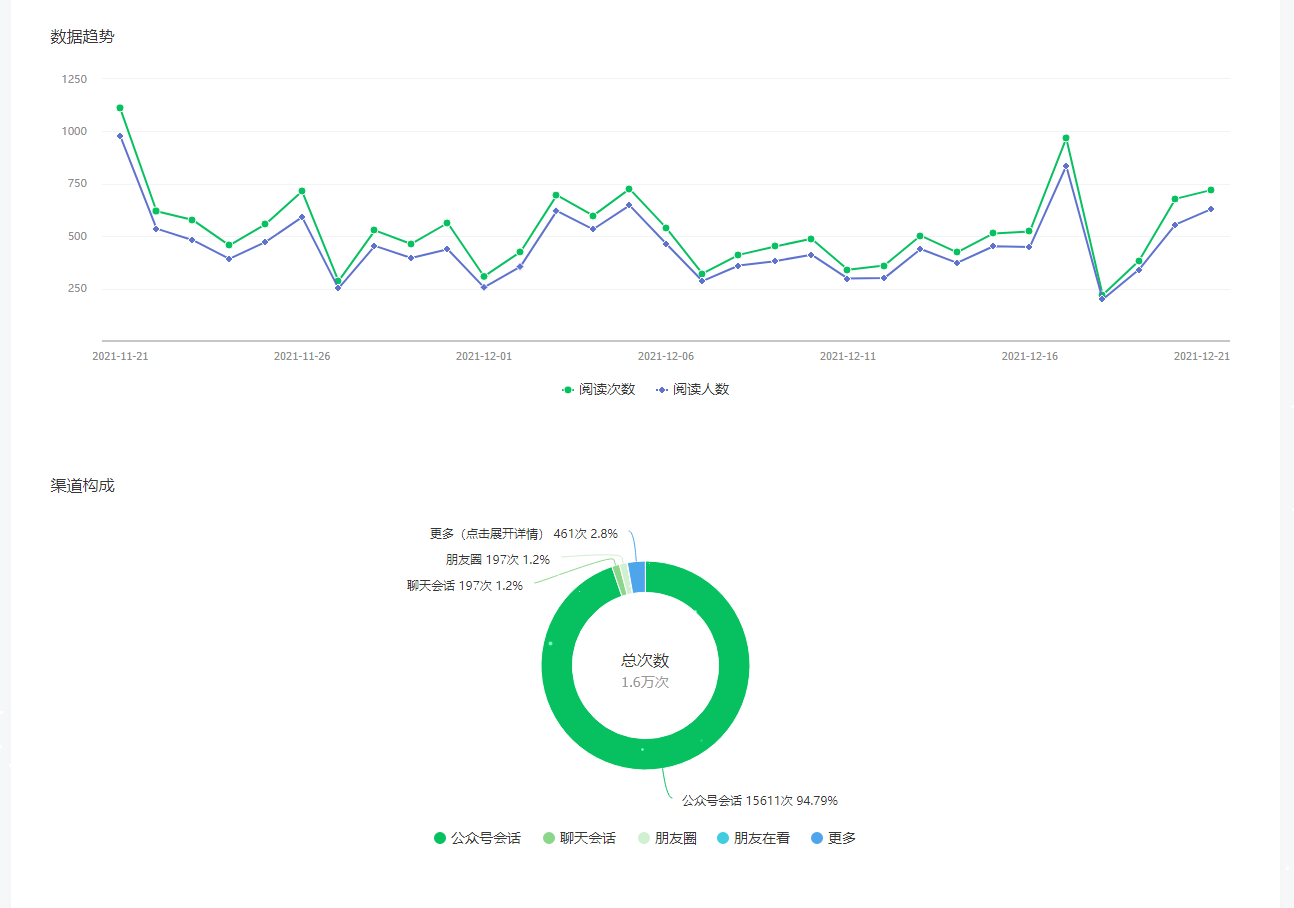Image resolution: width=1294 pixels, height=908 pixels.
Task: Select the large green 公众号会话 donut segment
Action: coord(560,700)
